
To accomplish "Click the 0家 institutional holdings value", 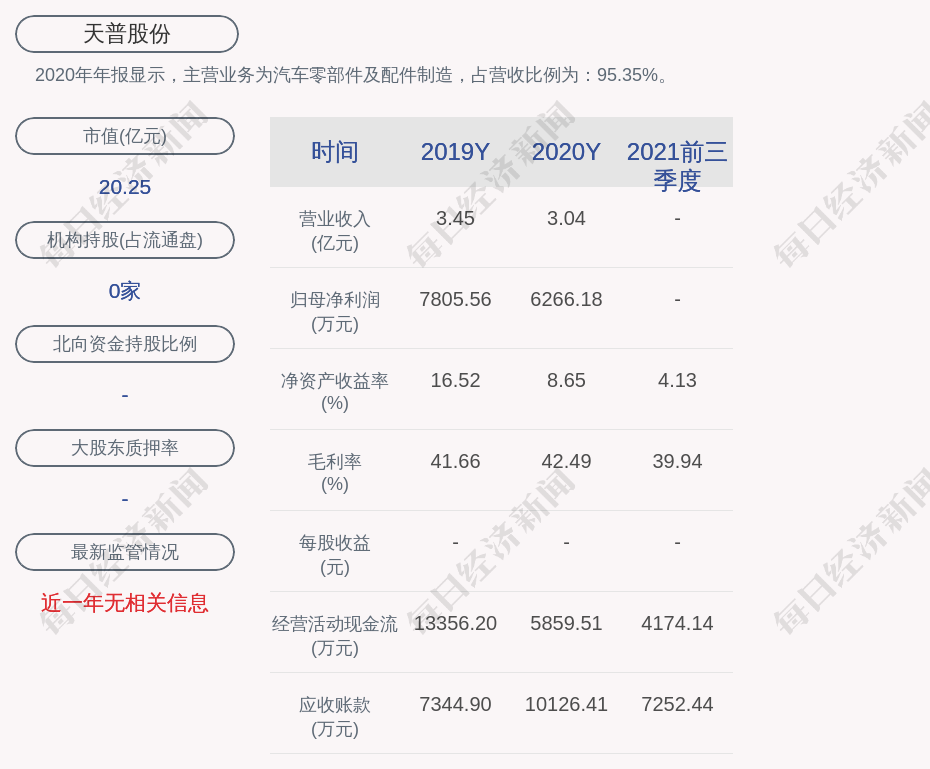I will click(125, 291).
